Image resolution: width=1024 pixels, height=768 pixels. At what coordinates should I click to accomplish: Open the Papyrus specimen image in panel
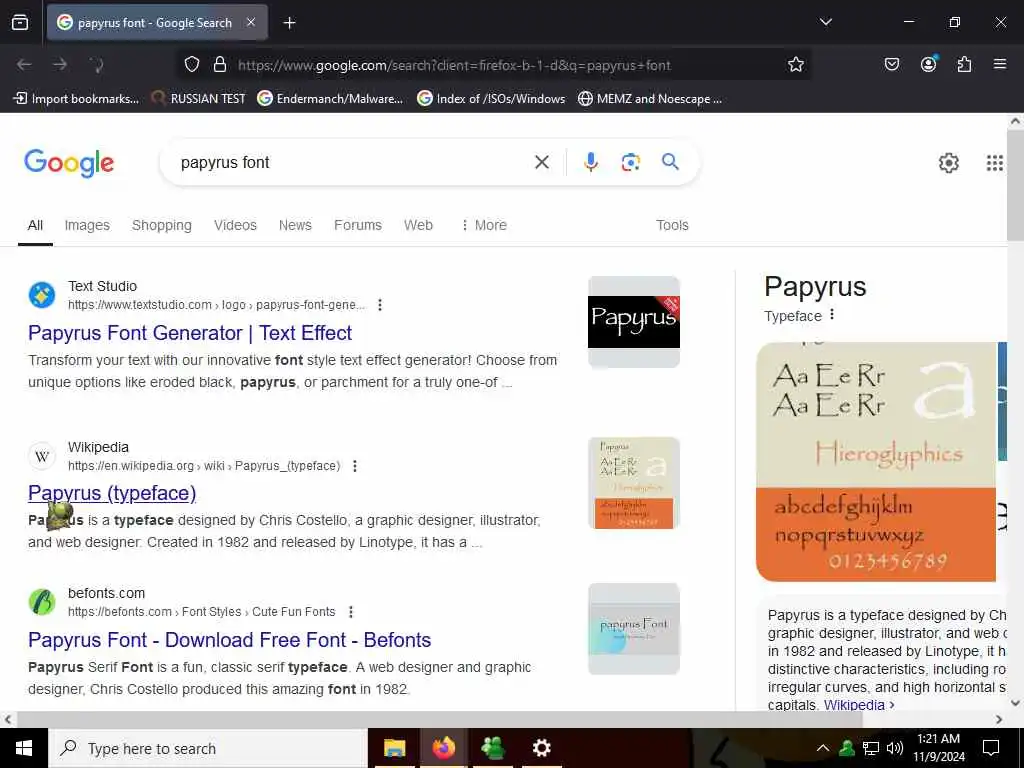[876, 462]
